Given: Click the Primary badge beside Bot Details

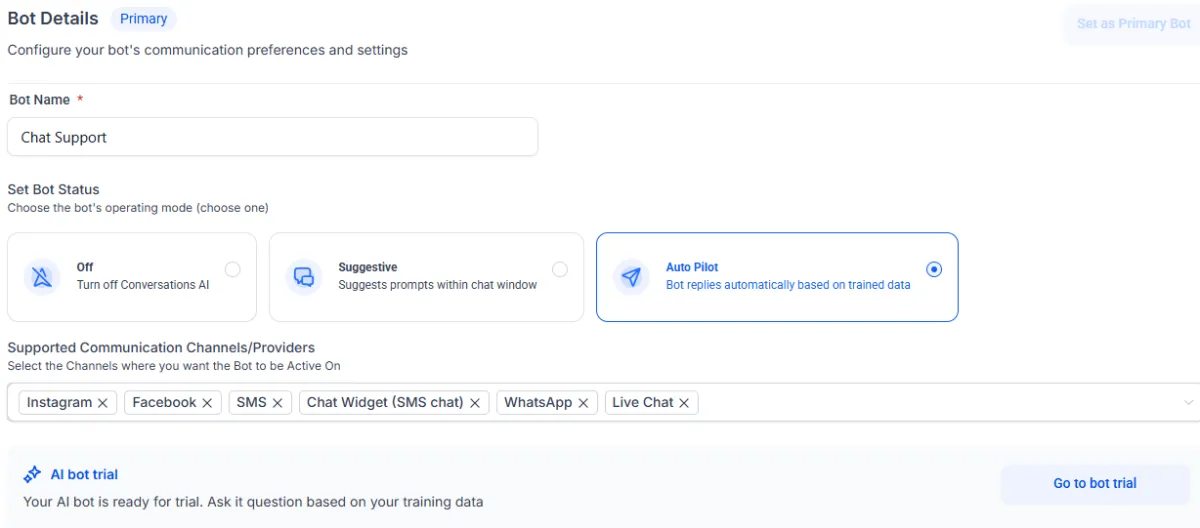Looking at the screenshot, I should tap(143, 19).
